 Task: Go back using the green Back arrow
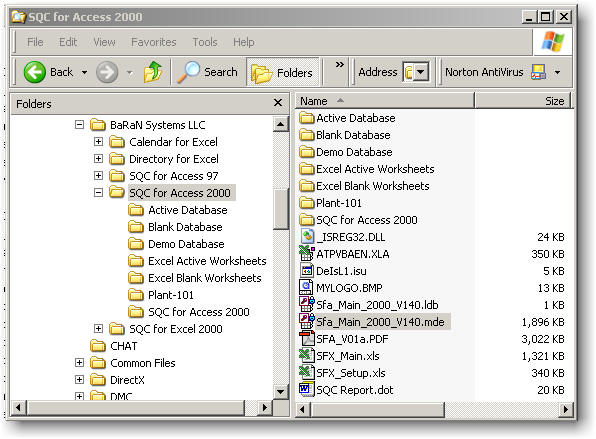click(35, 72)
